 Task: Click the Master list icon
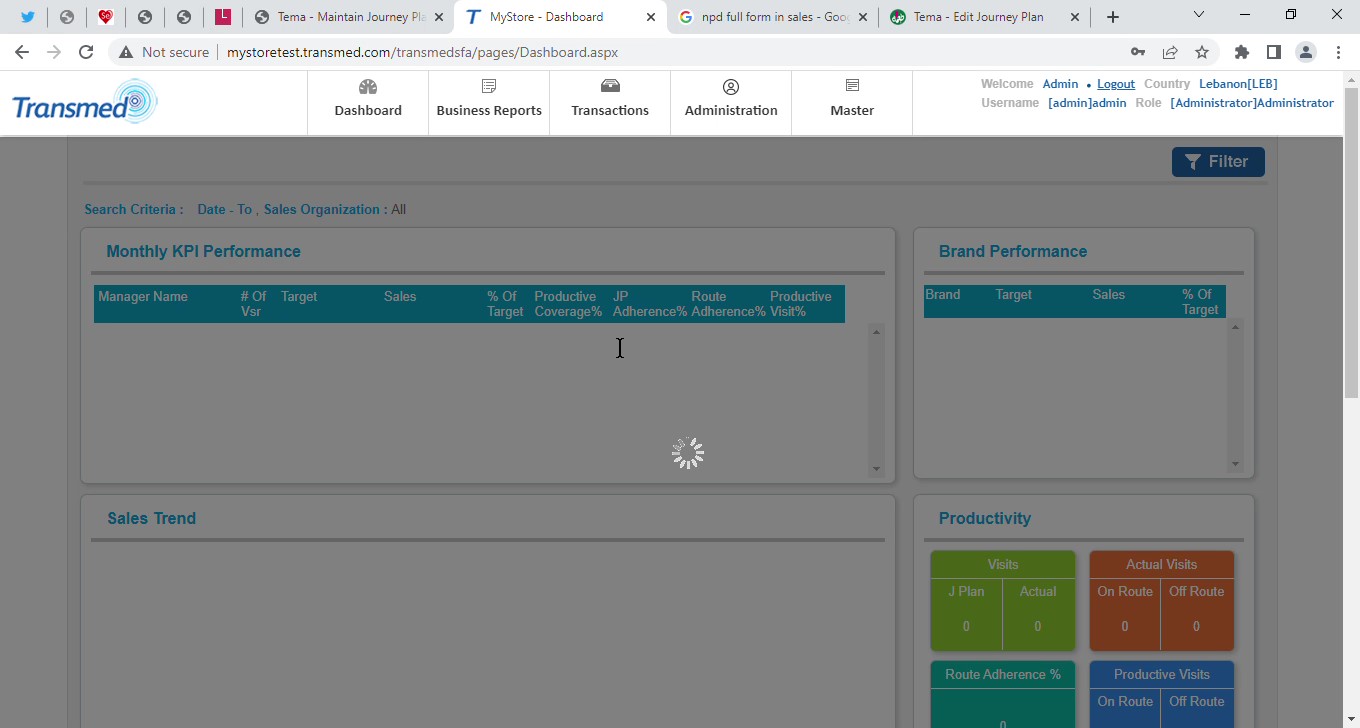coord(852,87)
